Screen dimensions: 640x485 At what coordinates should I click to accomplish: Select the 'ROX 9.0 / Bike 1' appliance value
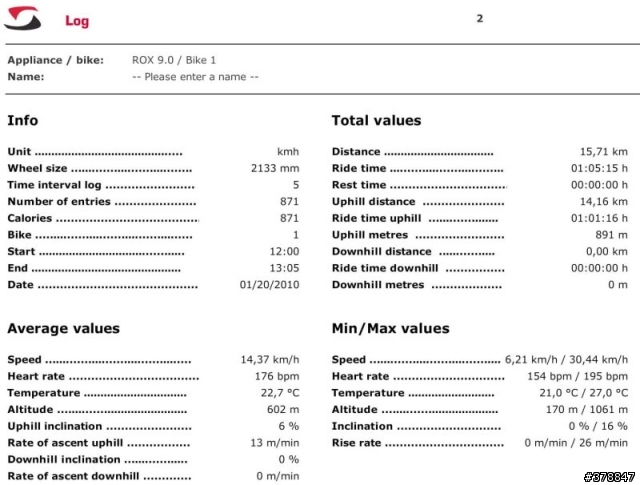tap(174, 60)
